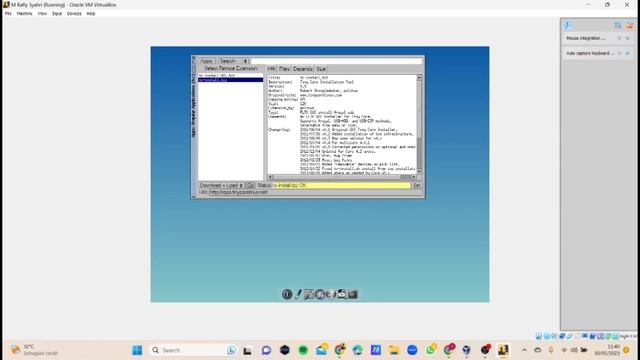The height and width of the screenshot is (360, 640).
Task: Open the VirtualBox manager cube icon in taskbar
Action: coord(467,350)
